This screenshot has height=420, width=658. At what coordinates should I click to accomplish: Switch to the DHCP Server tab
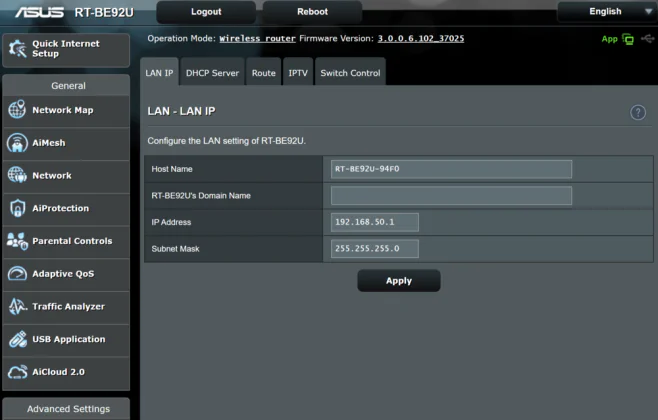point(212,73)
